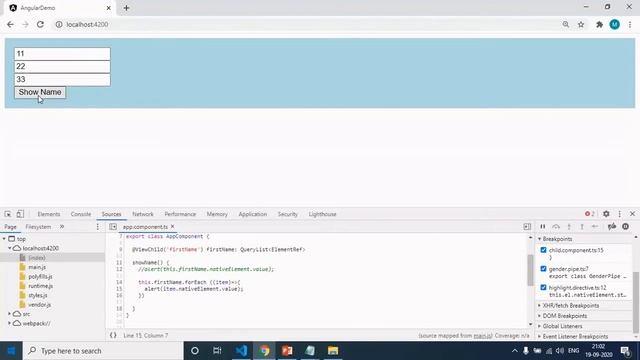Focus the input field containing 33

pos(62,79)
